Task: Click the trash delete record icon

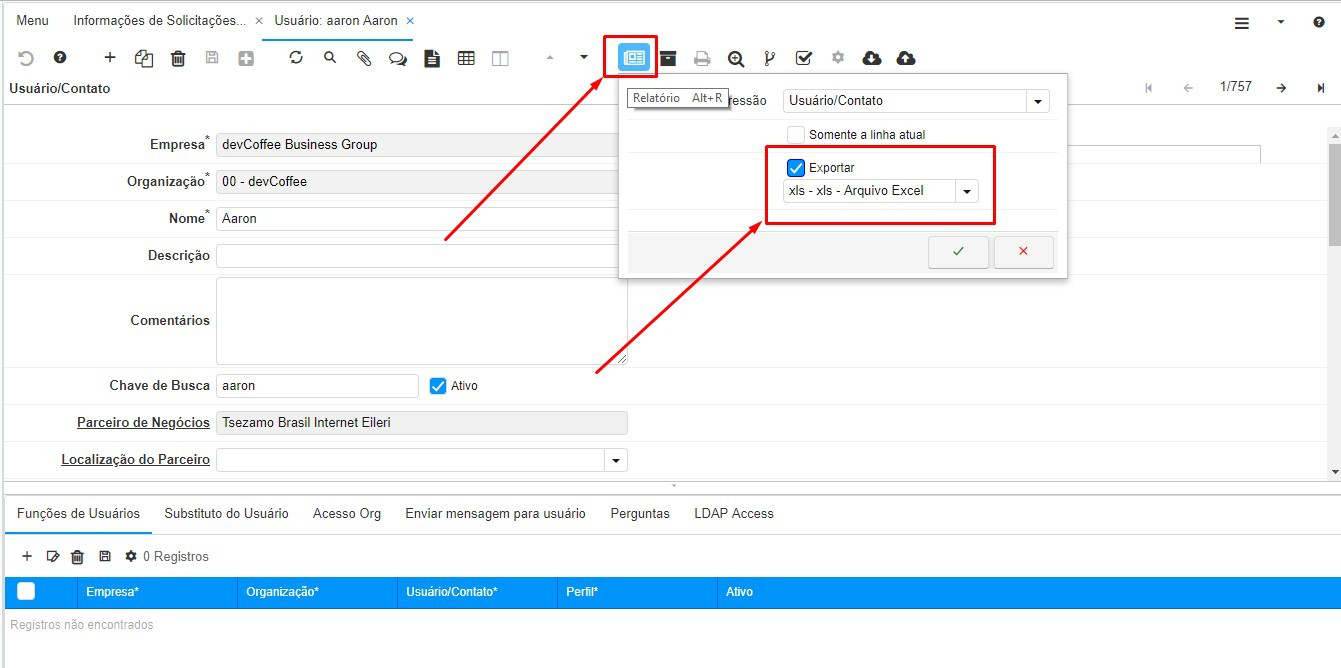Action: tap(178, 58)
